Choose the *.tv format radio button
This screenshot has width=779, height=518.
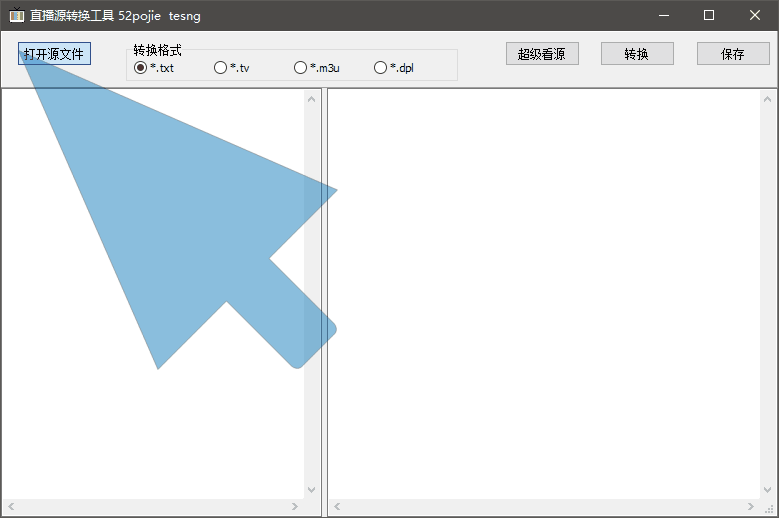232,68
